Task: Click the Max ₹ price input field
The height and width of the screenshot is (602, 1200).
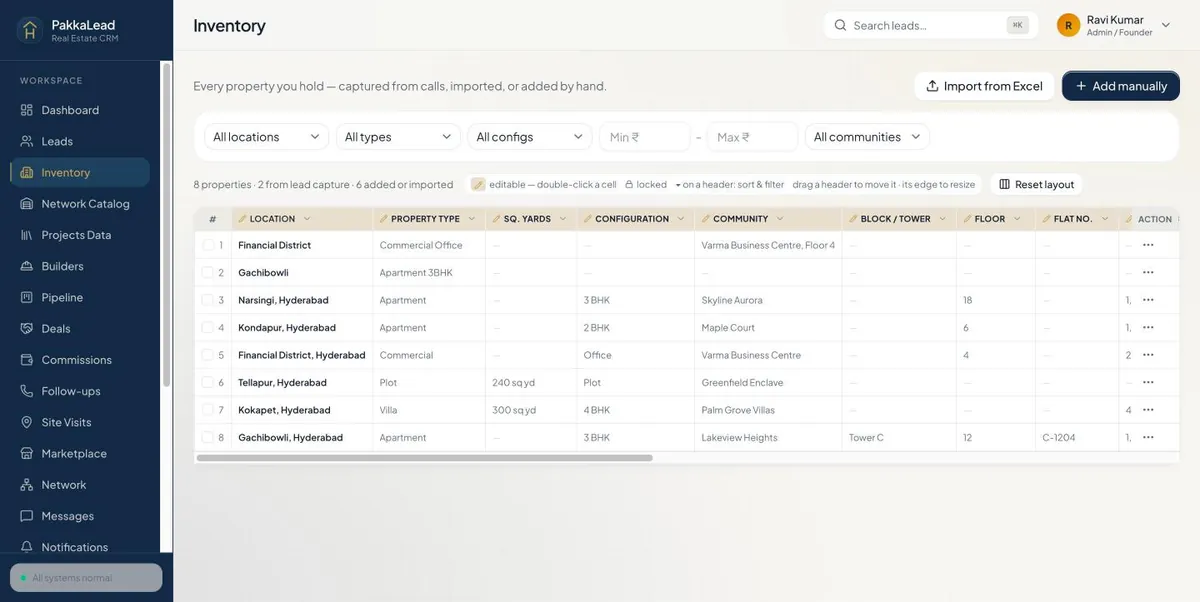Action: [x=753, y=137]
